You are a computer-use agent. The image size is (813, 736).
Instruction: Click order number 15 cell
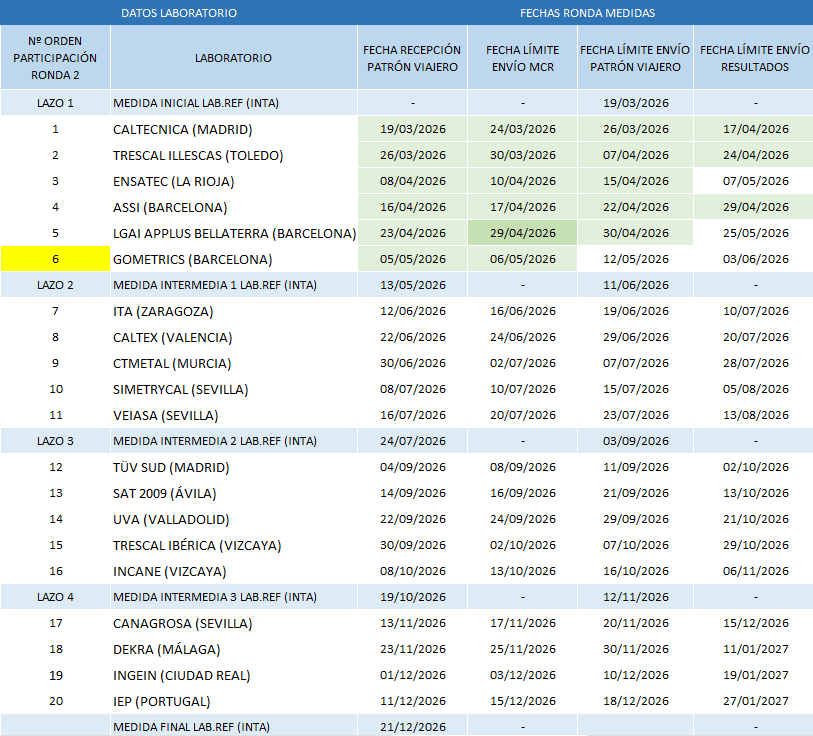pos(55,545)
